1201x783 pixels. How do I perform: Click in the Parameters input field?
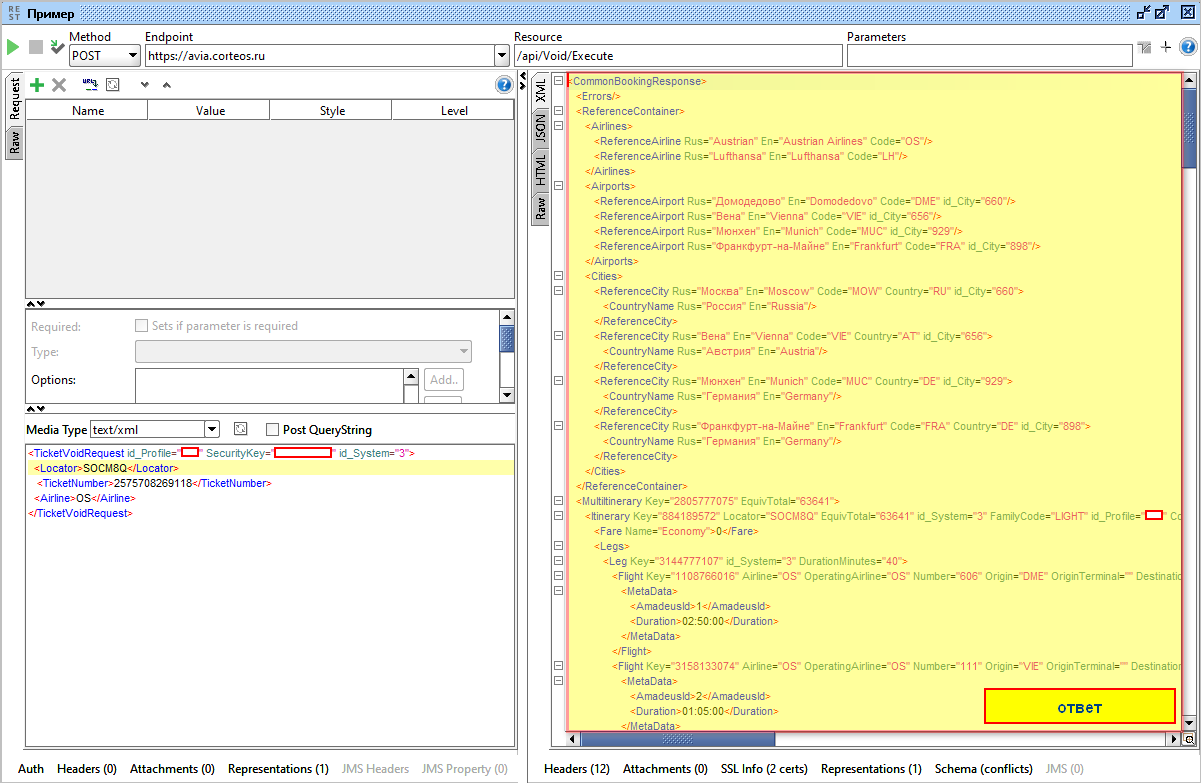pos(988,56)
